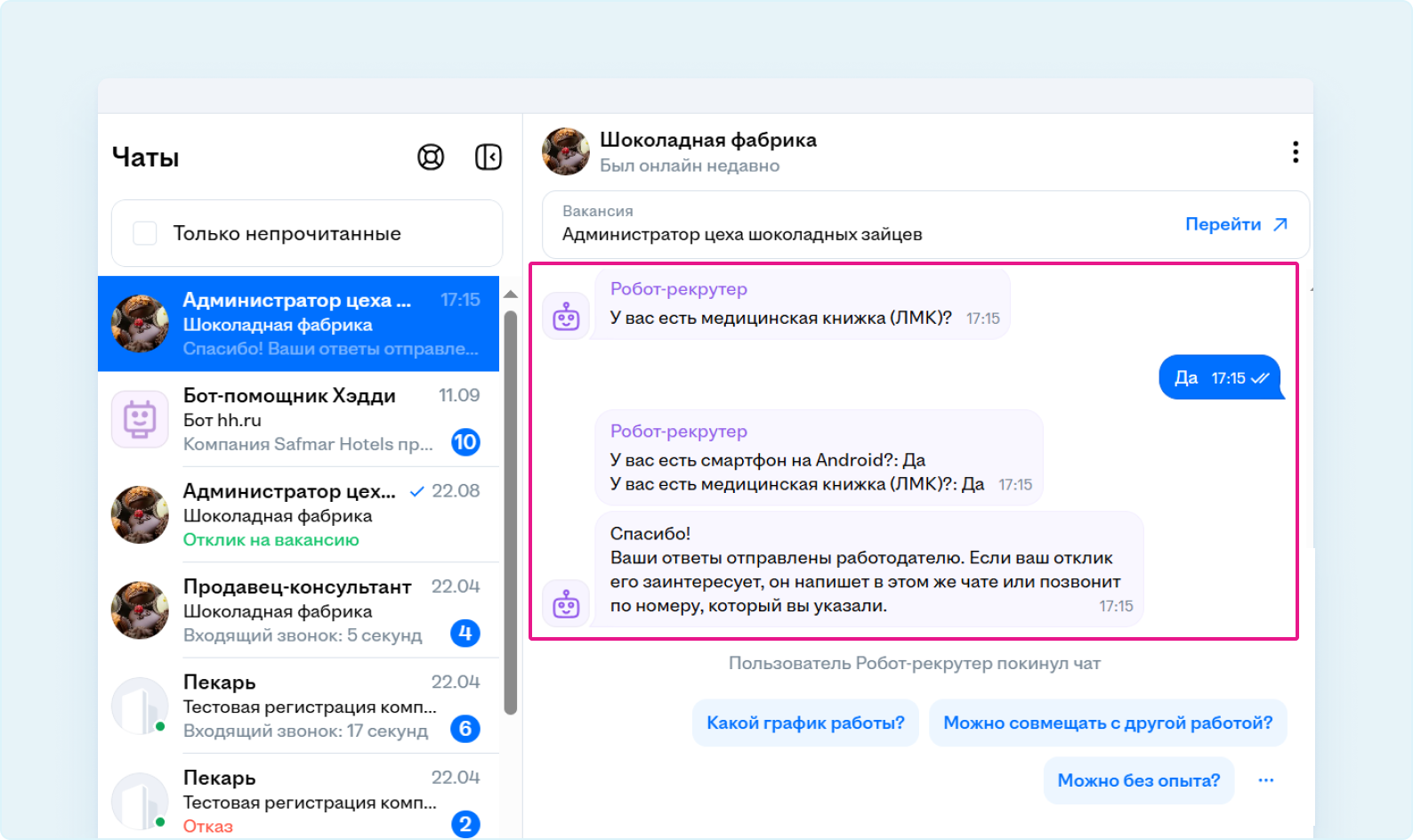1413x840 pixels.
Task: Open the Пекар chat marked 'Отказ'
Action: [x=303, y=801]
